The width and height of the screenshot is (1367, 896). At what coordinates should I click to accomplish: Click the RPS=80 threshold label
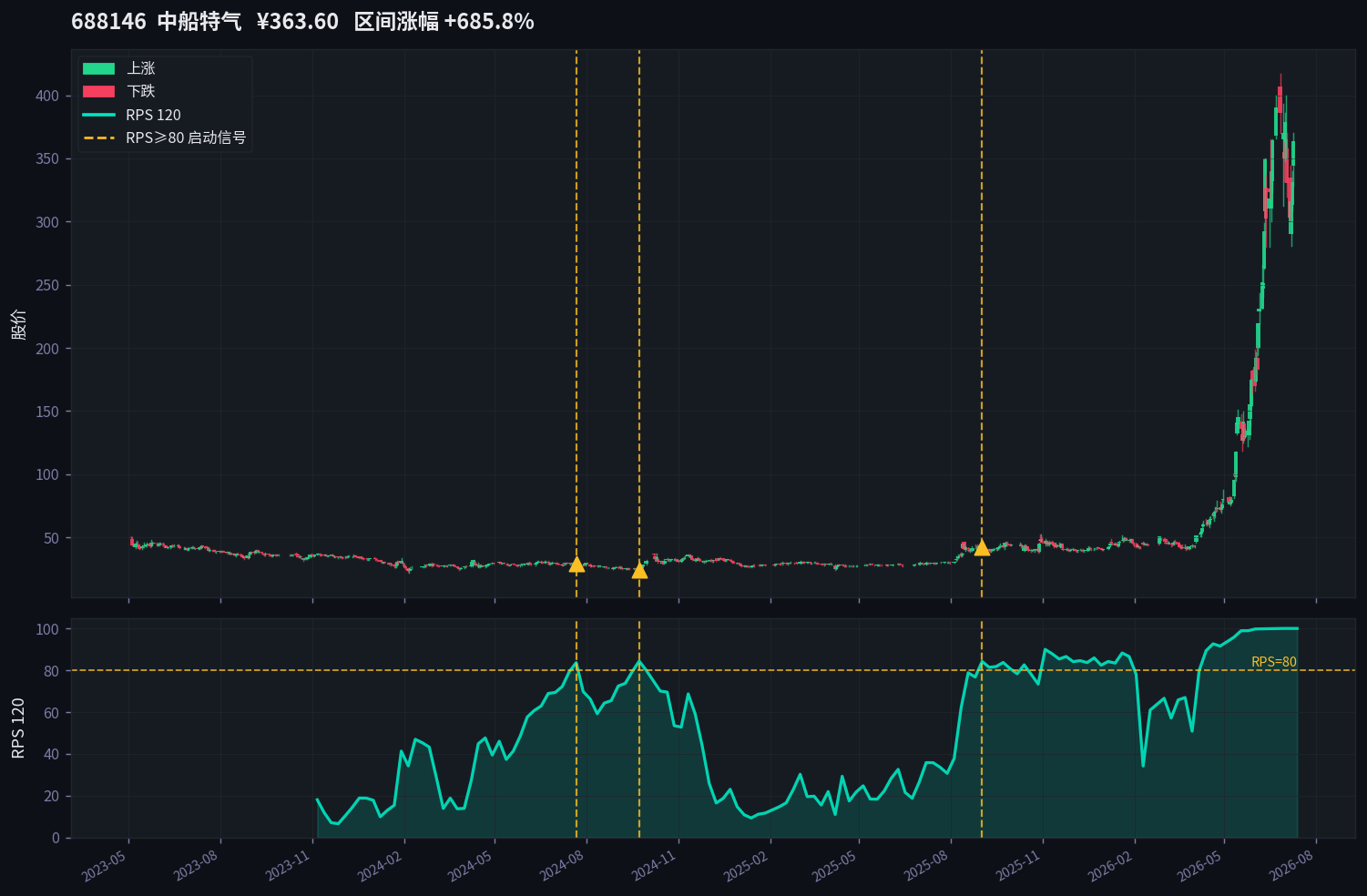coord(1274,662)
